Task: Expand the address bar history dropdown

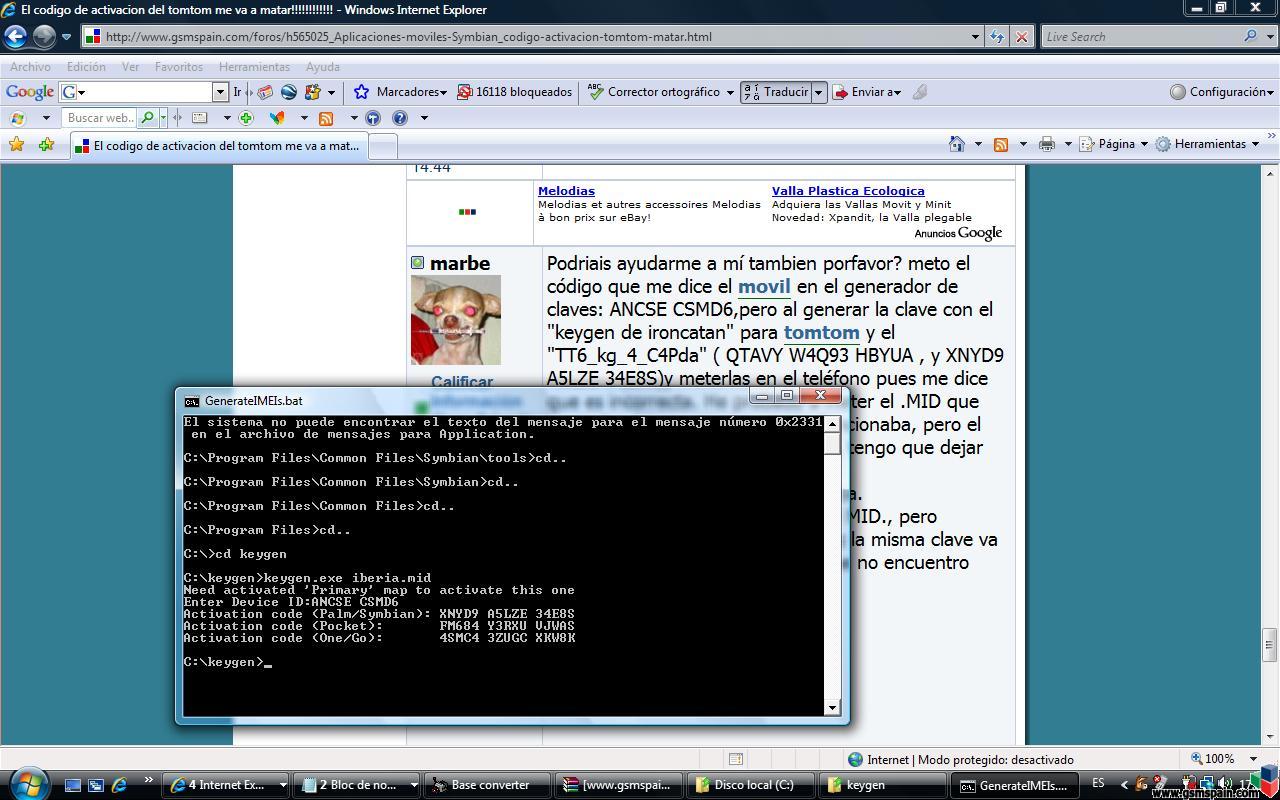Action: (976, 37)
